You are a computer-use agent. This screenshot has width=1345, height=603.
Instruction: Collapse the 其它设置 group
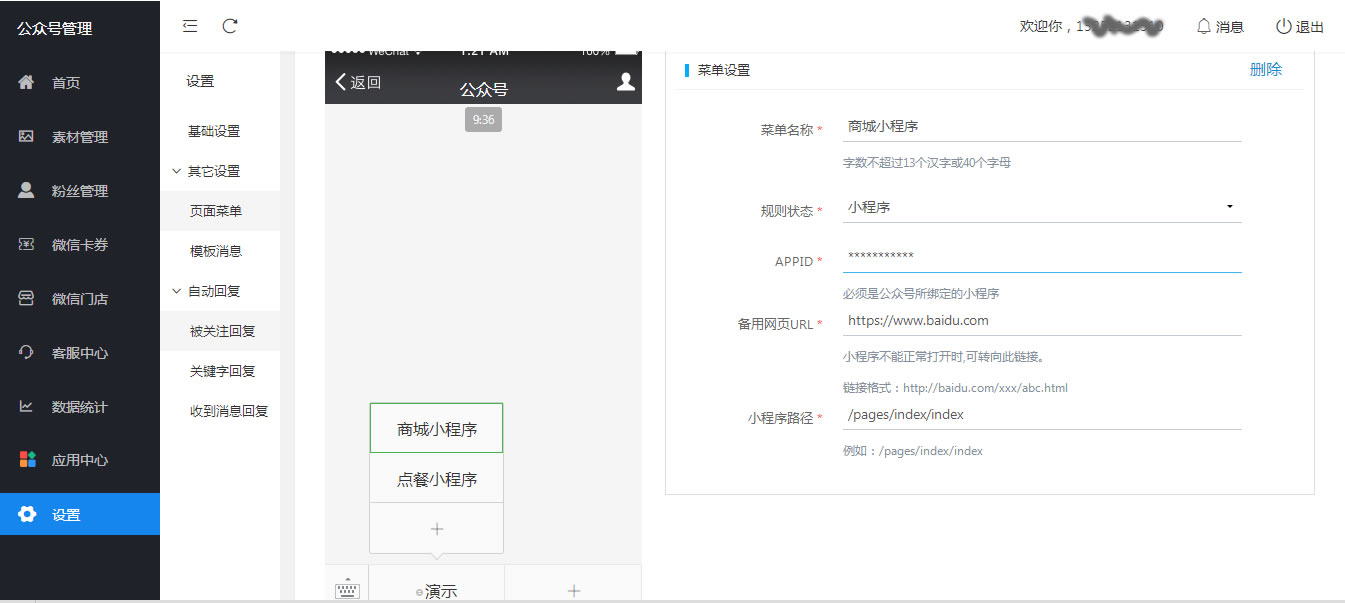[x=176, y=171]
